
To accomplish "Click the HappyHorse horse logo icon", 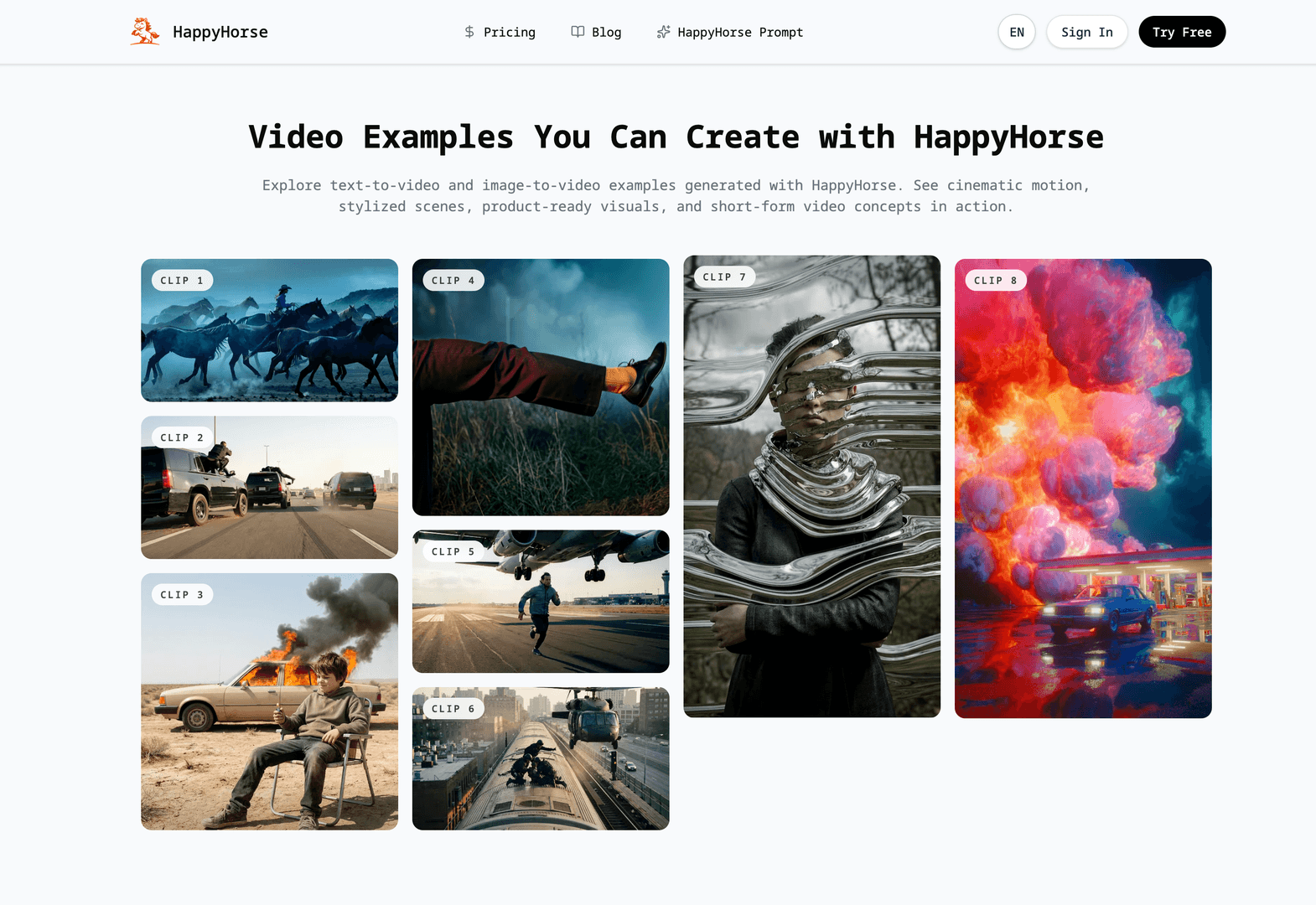I will 145,32.
